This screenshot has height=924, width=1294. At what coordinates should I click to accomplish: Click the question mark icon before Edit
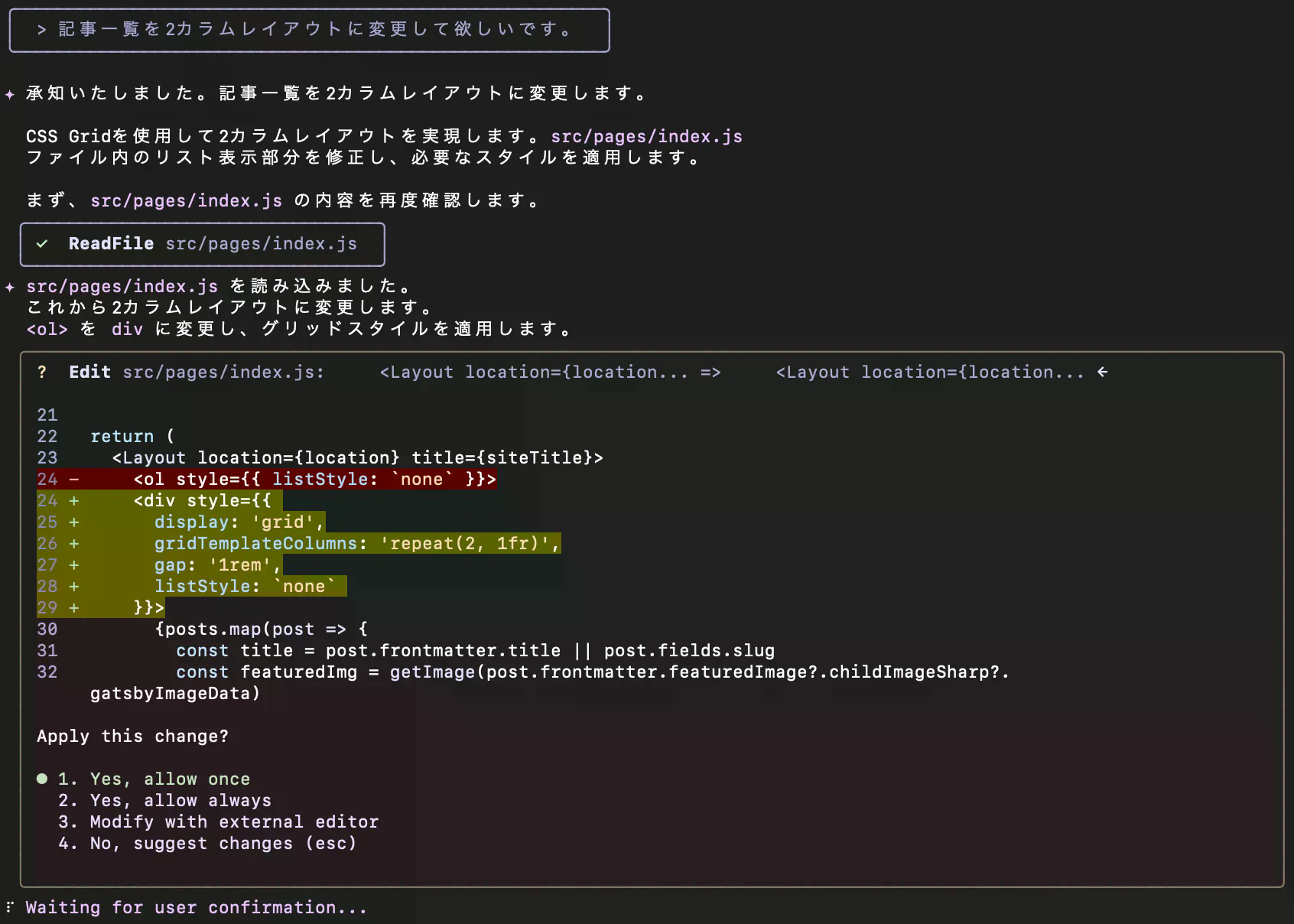tap(42, 372)
